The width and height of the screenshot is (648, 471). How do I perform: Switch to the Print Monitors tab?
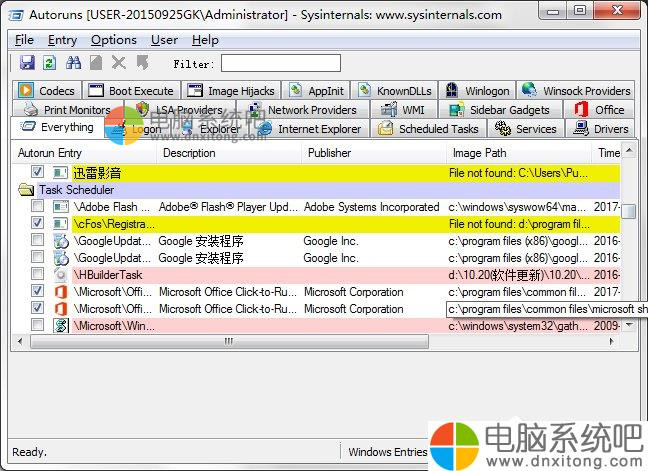click(x=67, y=109)
